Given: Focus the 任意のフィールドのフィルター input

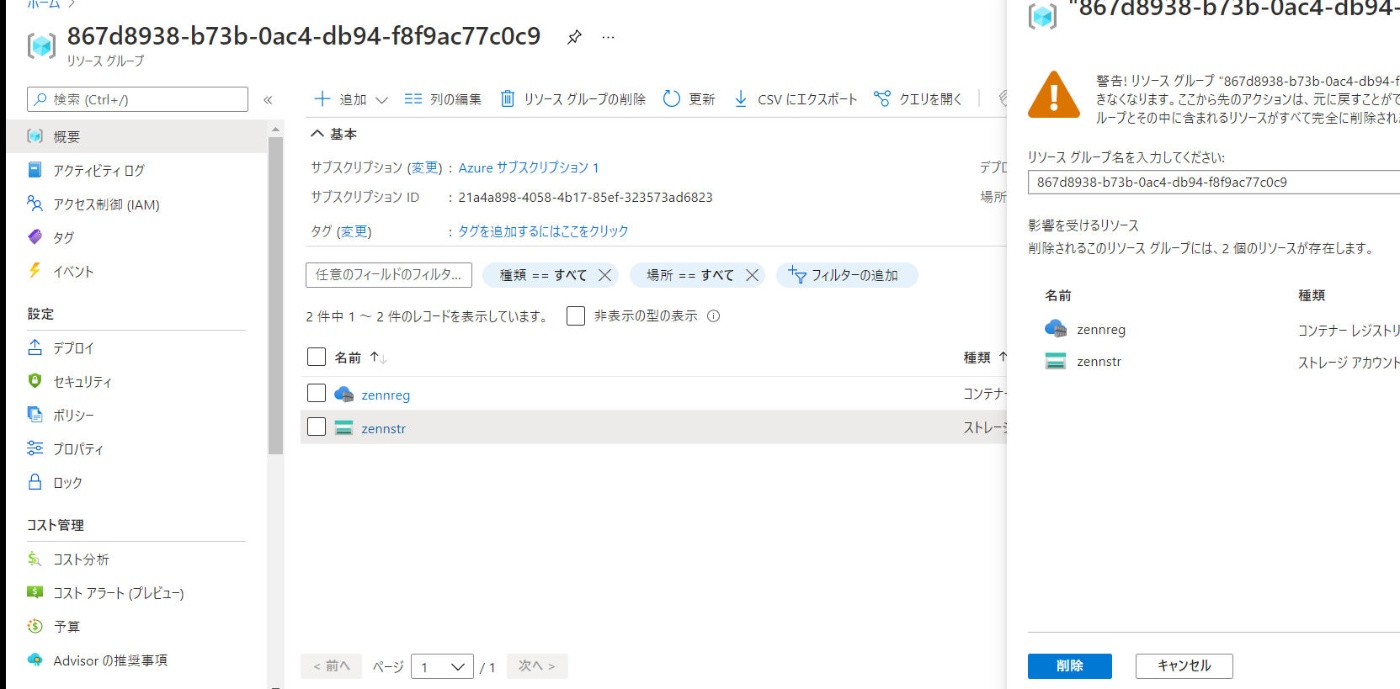Looking at the screenshot, I should click(389, 275).
